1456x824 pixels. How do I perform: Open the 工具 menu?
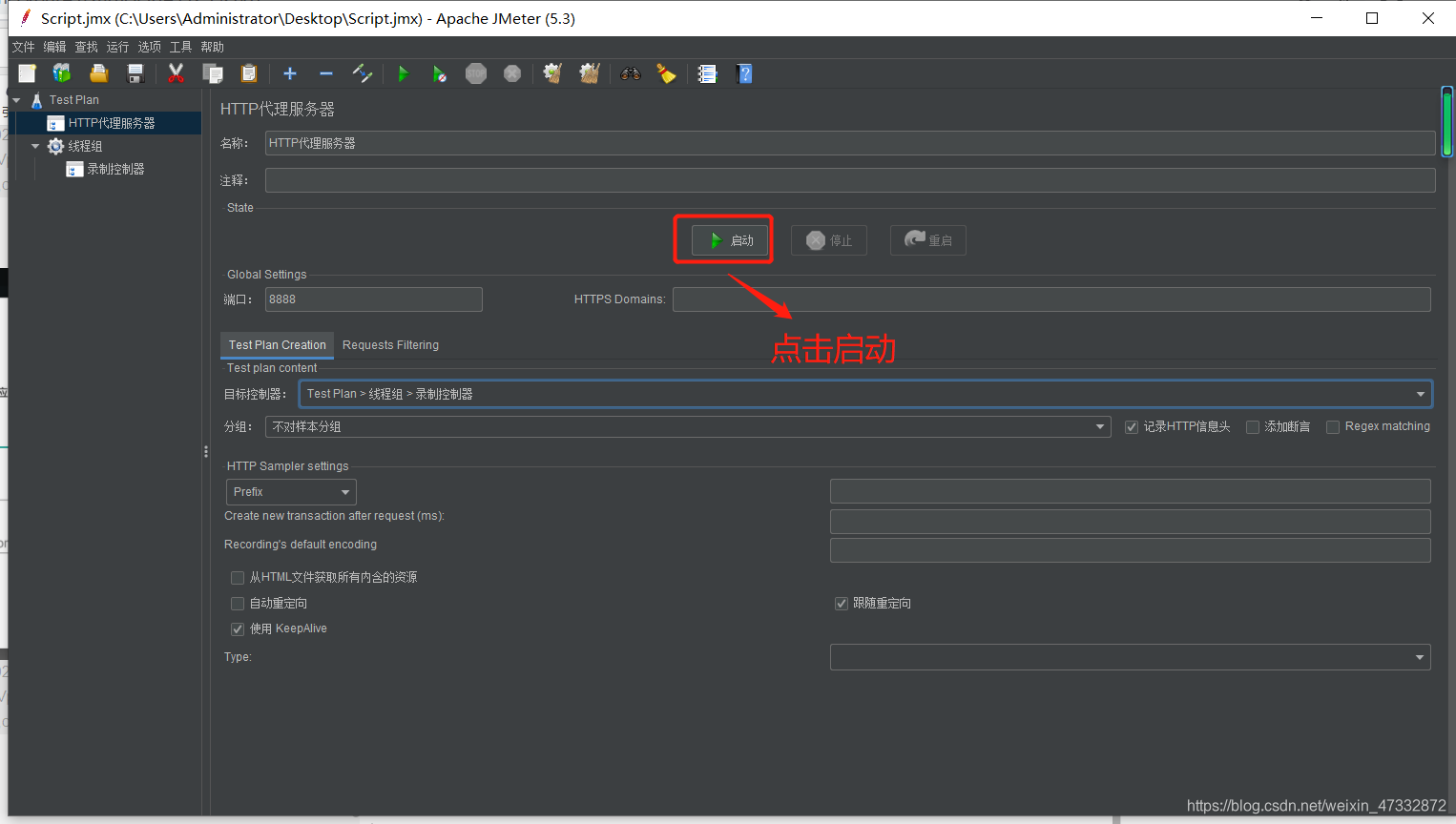(180, 47)
